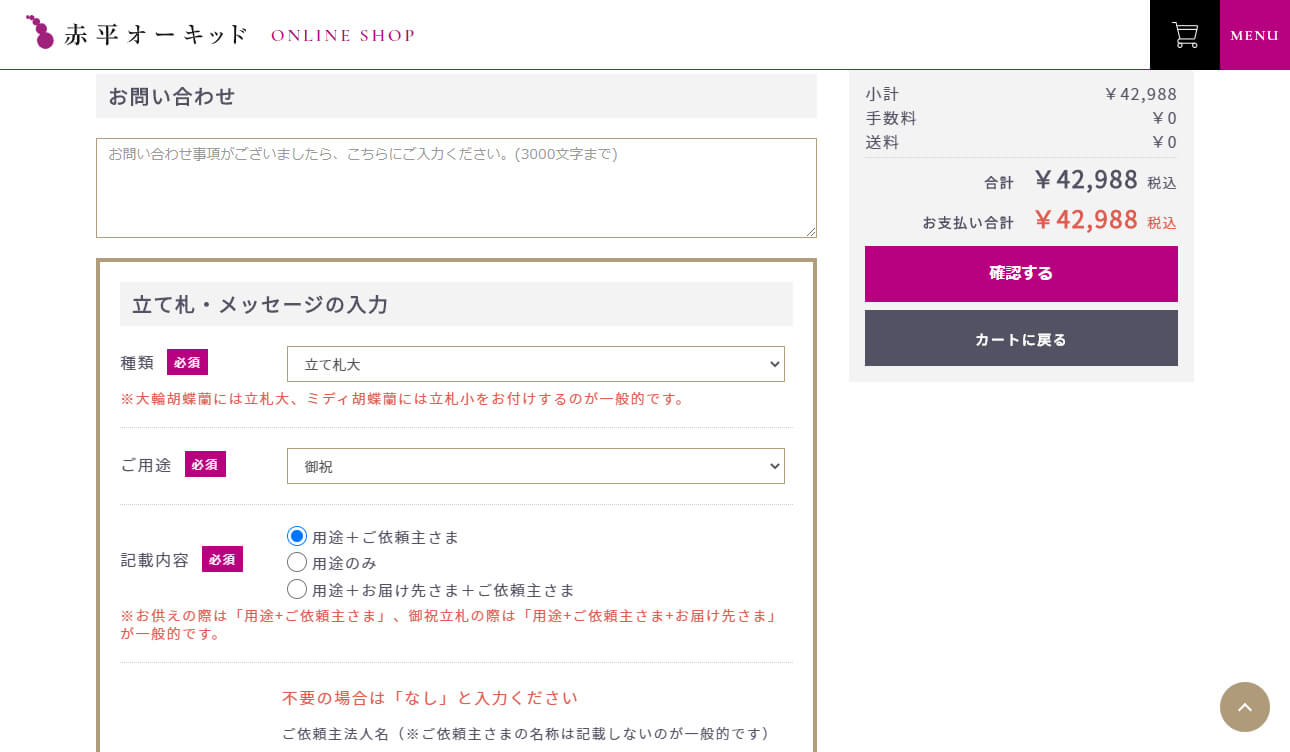Image resolution: width=1290 pixels, height=752 pixels.
Task: Click the 必須 badge beside 記載内容
Action: pos(222,559)
